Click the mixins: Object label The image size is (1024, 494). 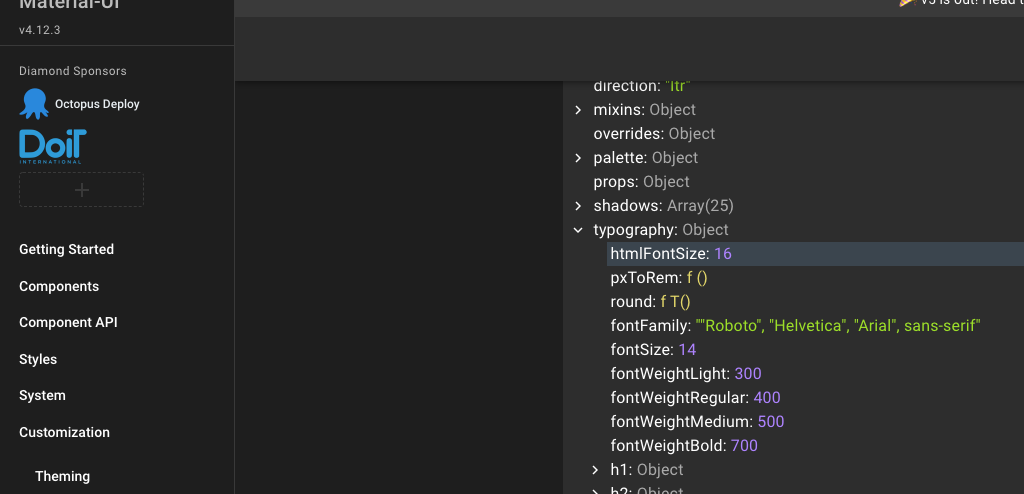point(644,110)
